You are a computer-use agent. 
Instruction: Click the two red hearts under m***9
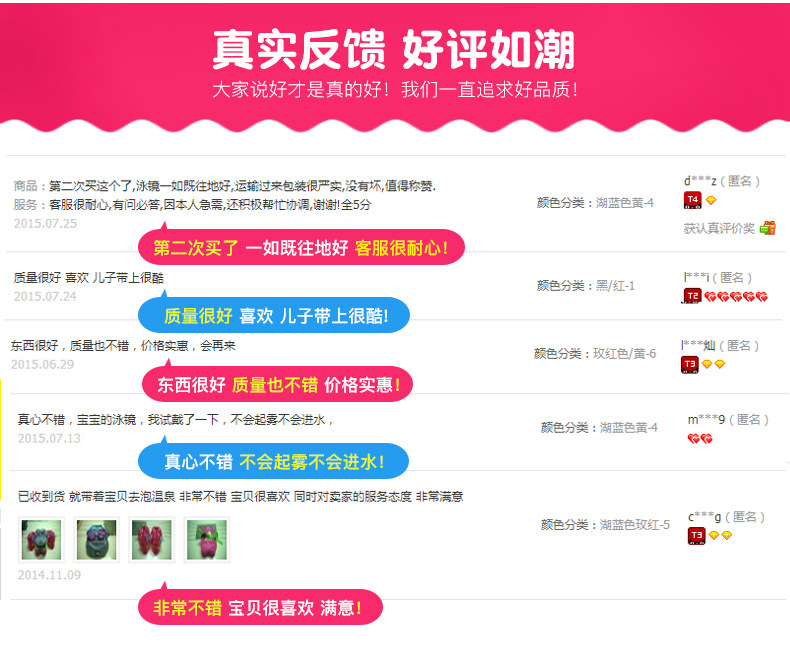(x=700, y=439)
